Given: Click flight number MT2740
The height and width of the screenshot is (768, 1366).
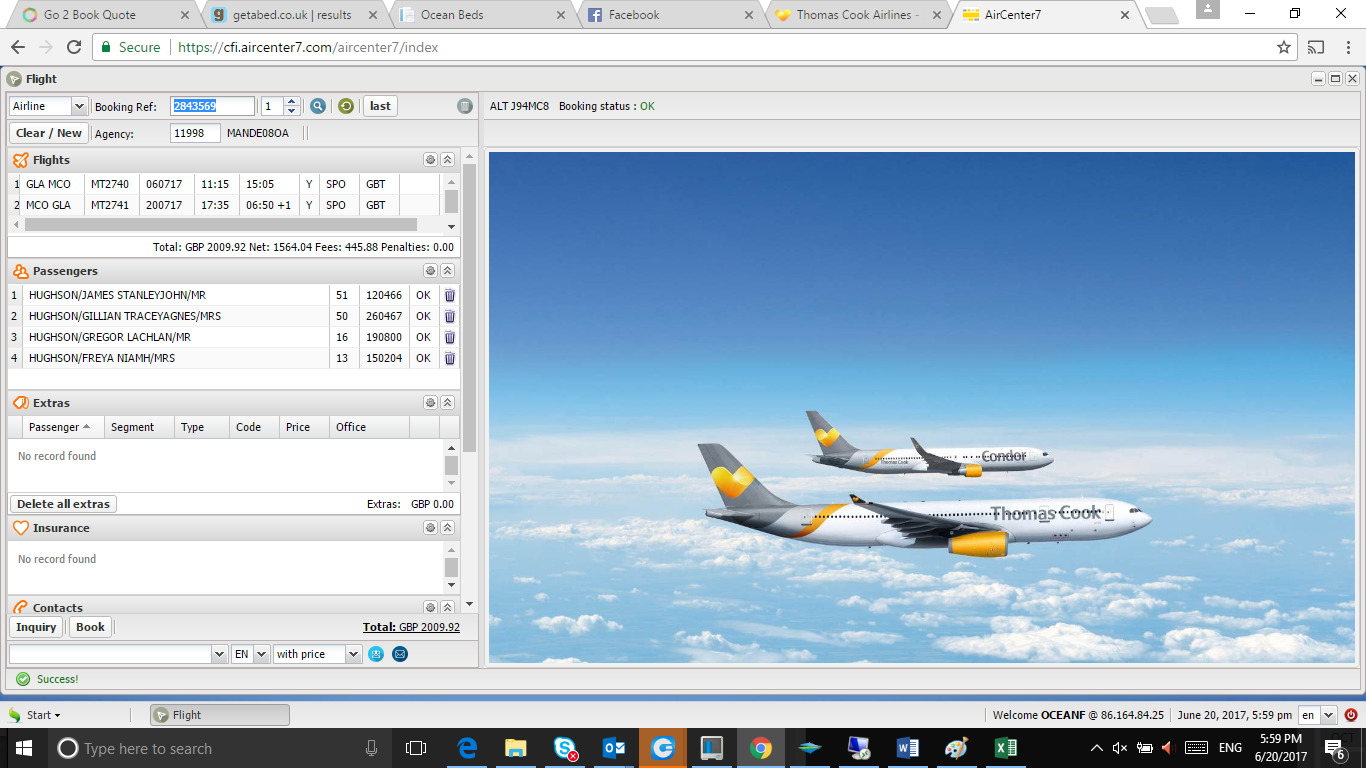Looking at the screenshot, I should click(110, 184).
